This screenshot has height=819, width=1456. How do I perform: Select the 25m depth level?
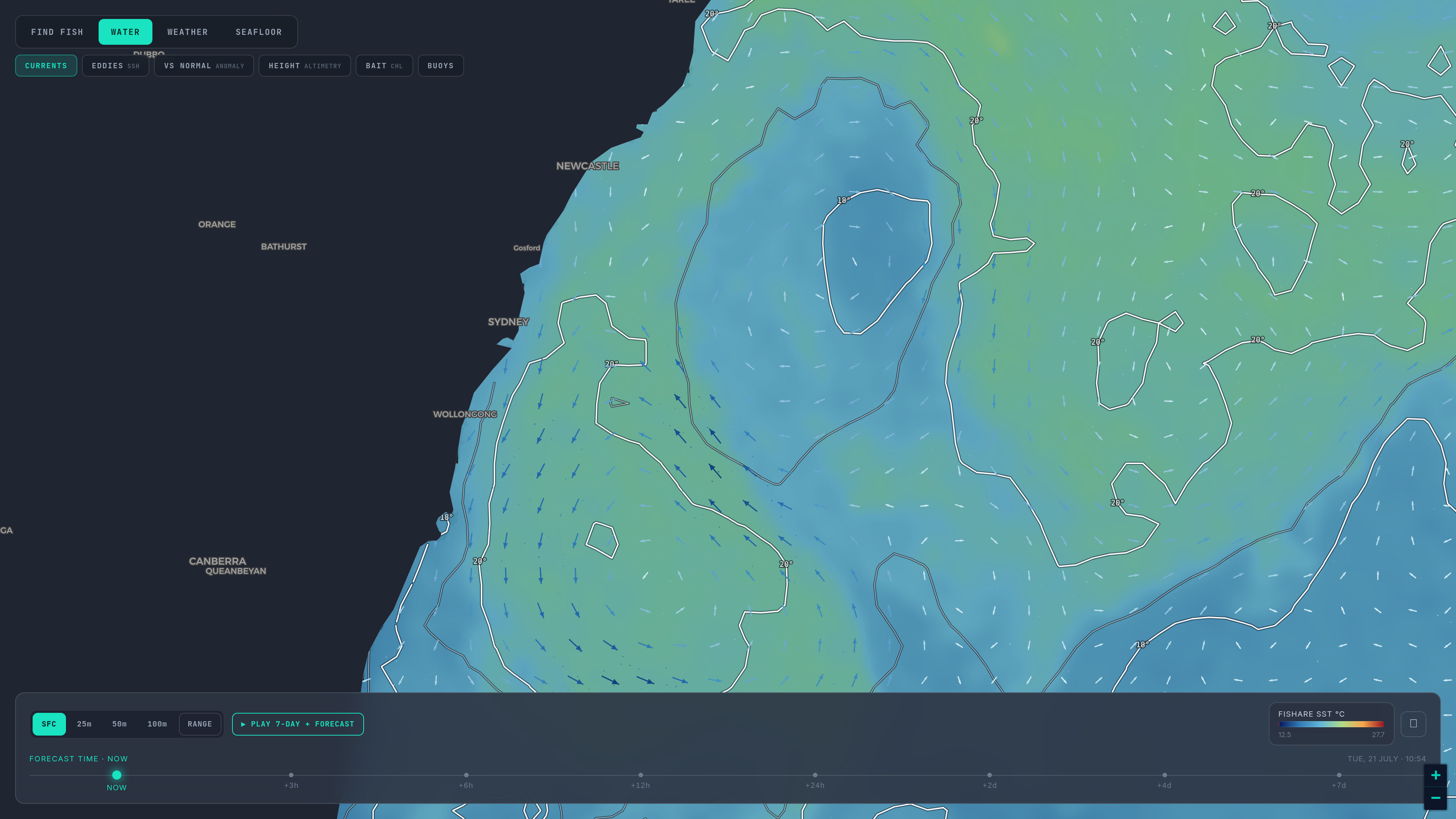84,724
